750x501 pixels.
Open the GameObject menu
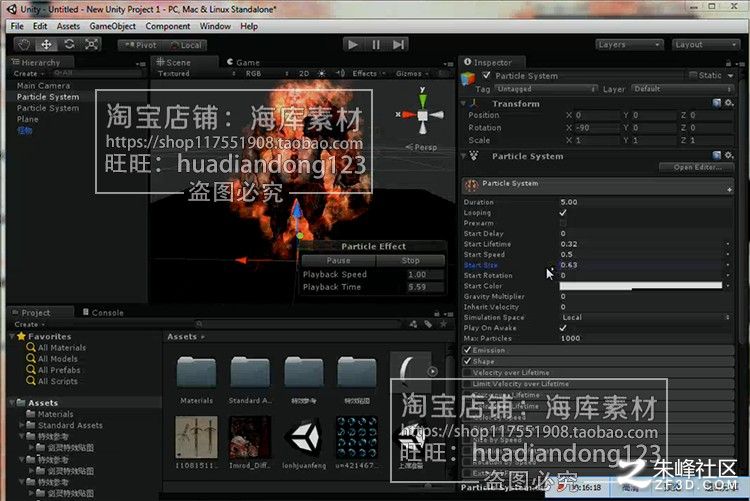pos(112,26)
